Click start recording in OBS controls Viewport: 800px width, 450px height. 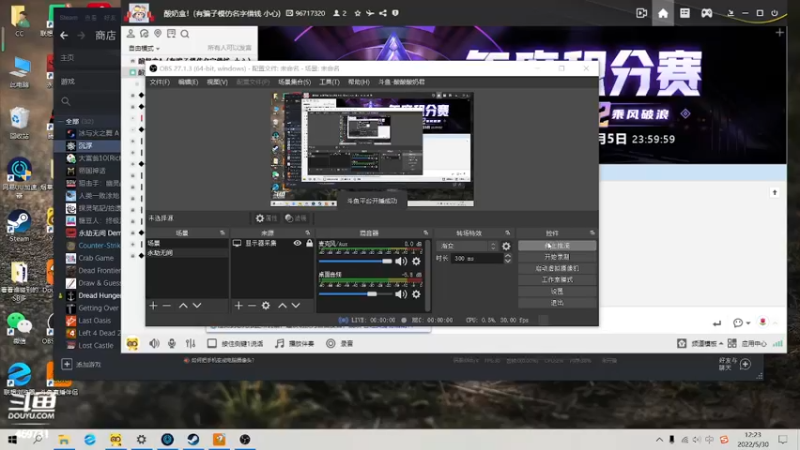pos(557,257)
